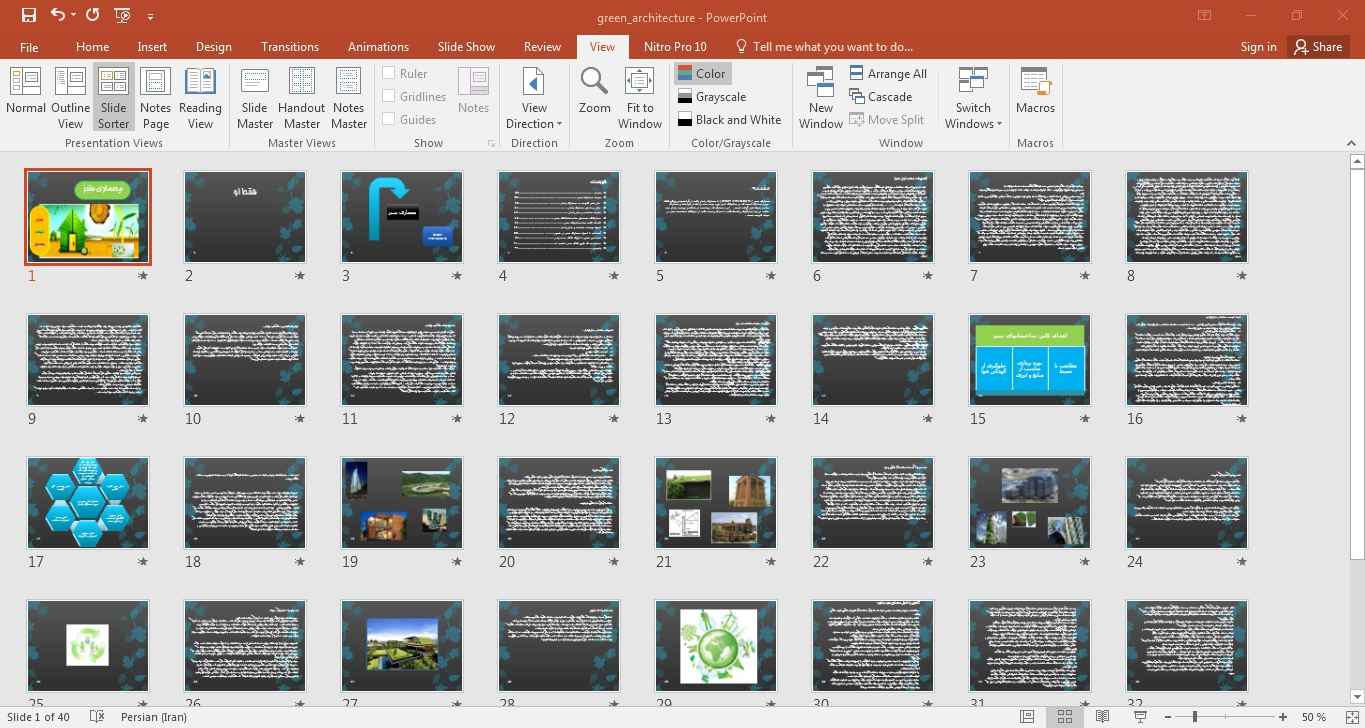Screen dimensions: 1365x728
Task: Select slide 15 thumbnail
Action: (1029, 360)
